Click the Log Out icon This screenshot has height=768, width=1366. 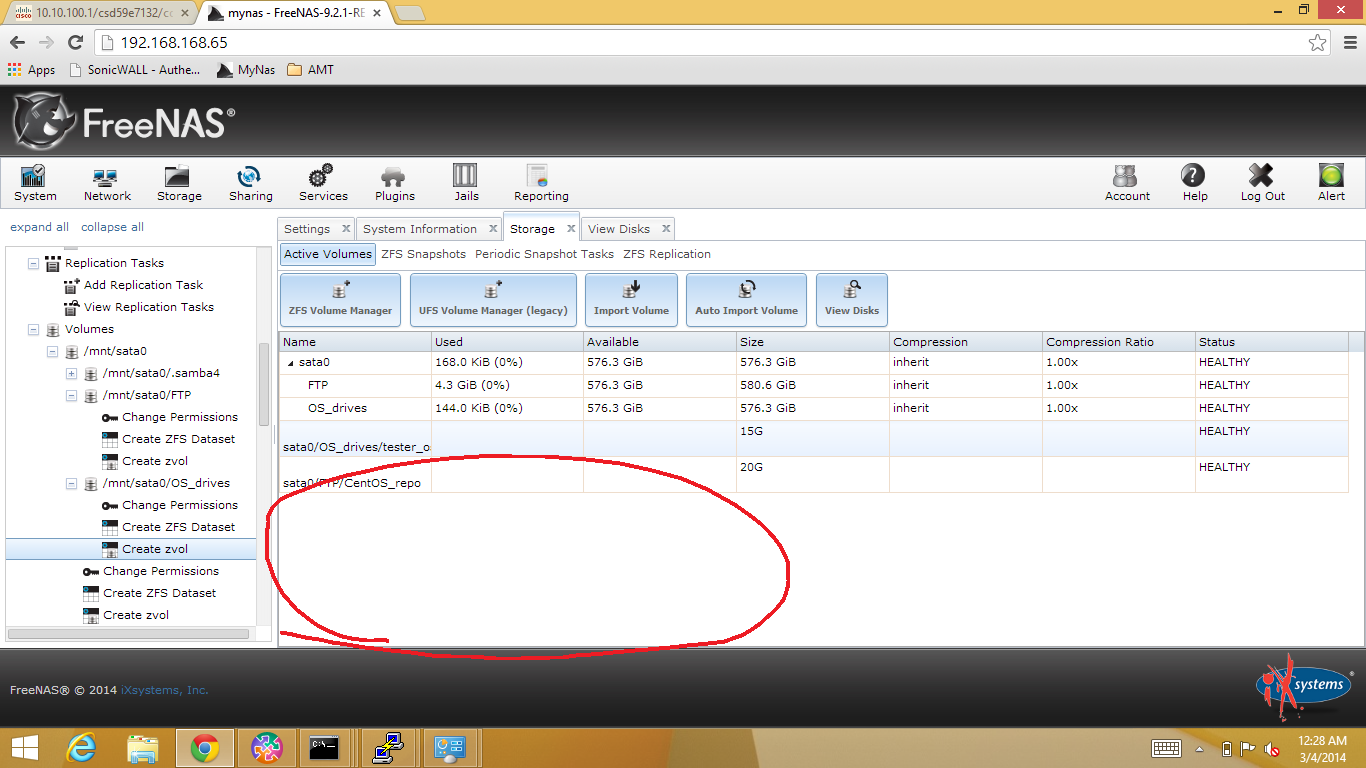point(1262,184)
